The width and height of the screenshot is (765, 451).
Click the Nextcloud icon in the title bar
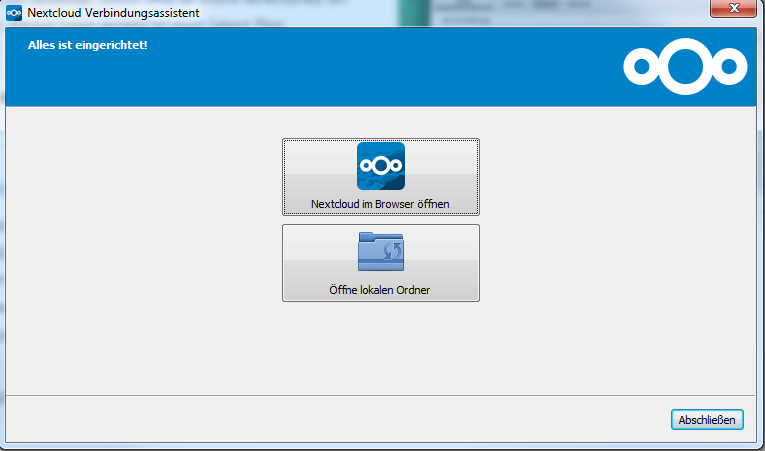(14, 13)
